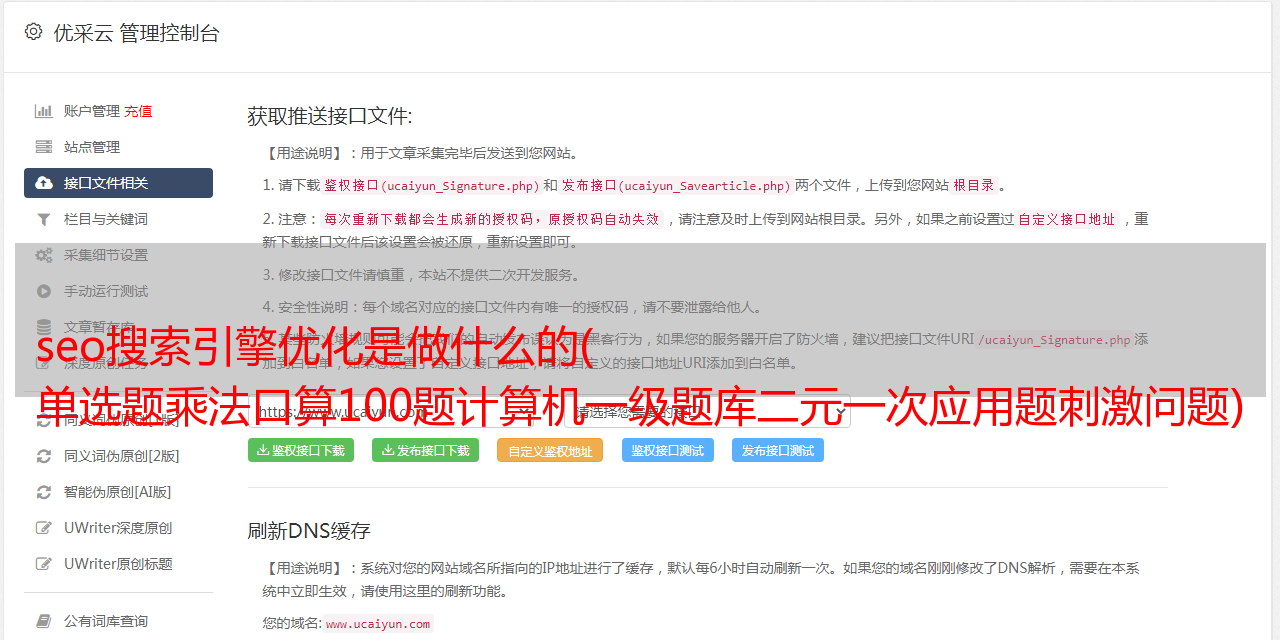Click the gears icon for 采集细节设置

[44, 255]
